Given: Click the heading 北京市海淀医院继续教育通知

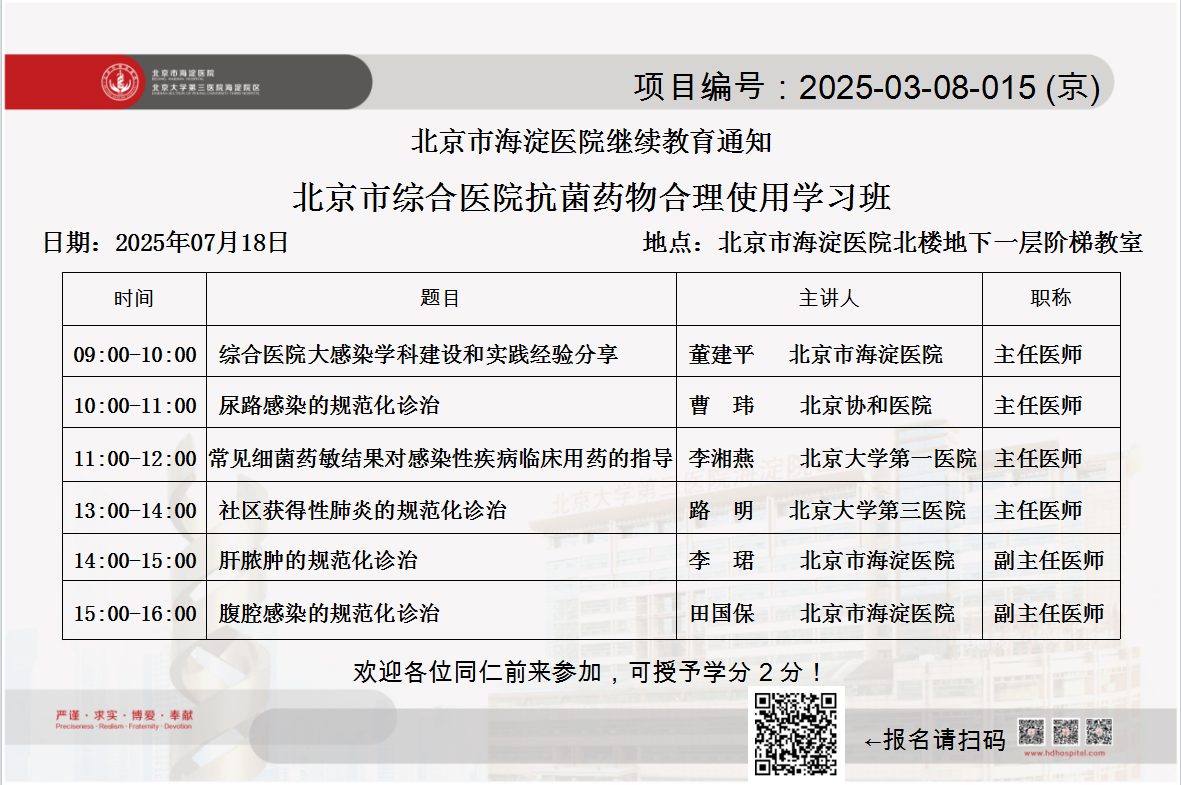Looking at the screenshot, I should tap(591, 142).
